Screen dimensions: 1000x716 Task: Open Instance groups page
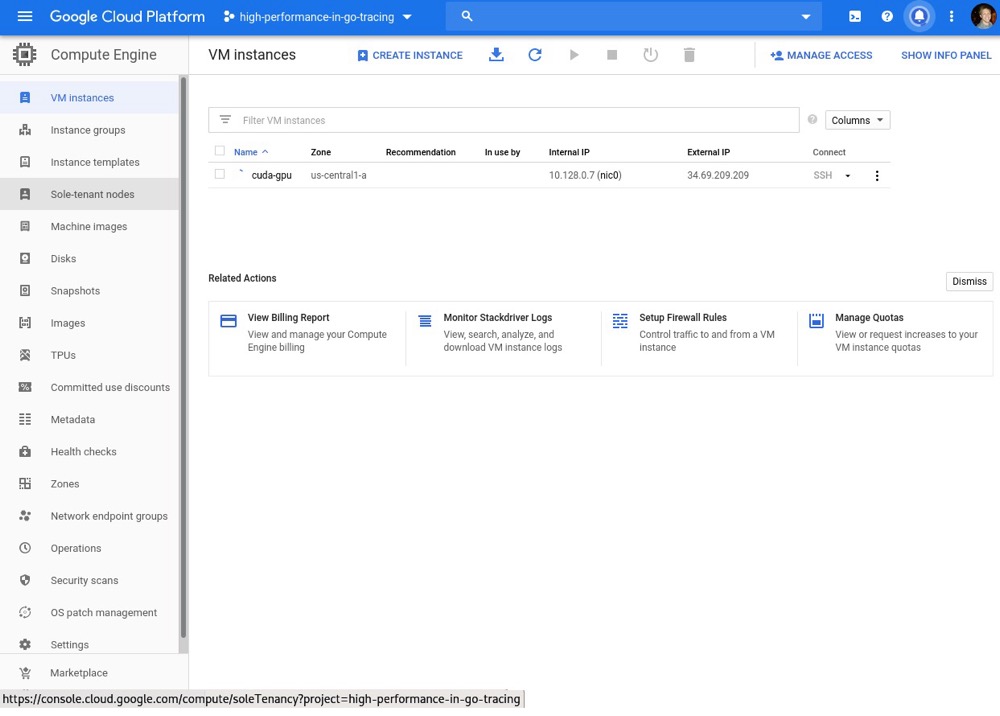(x=89, y=130)
